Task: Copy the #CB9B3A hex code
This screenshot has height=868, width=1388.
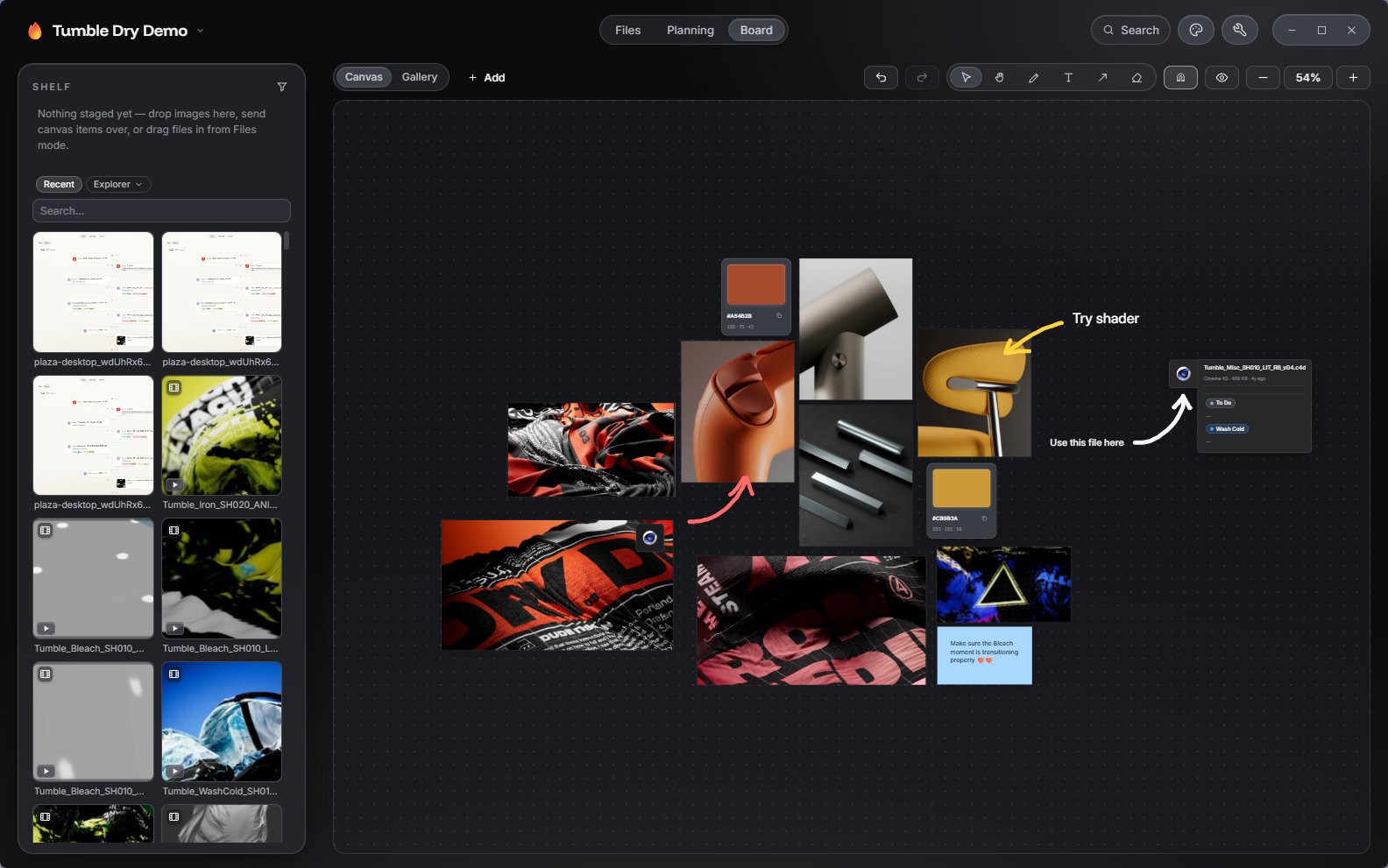Action: (984, 519)
